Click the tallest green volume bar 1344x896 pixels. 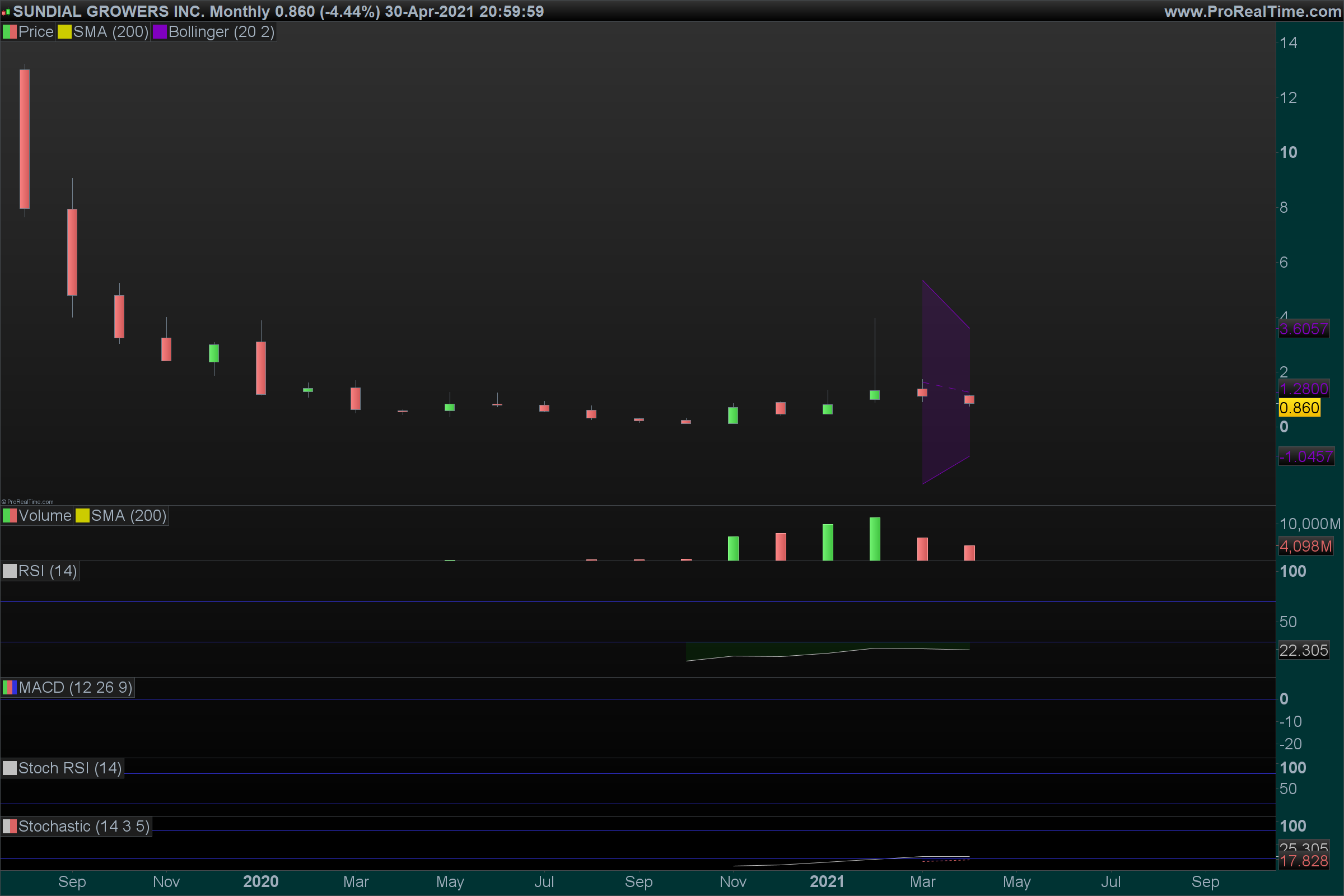[x=874, y=539]
